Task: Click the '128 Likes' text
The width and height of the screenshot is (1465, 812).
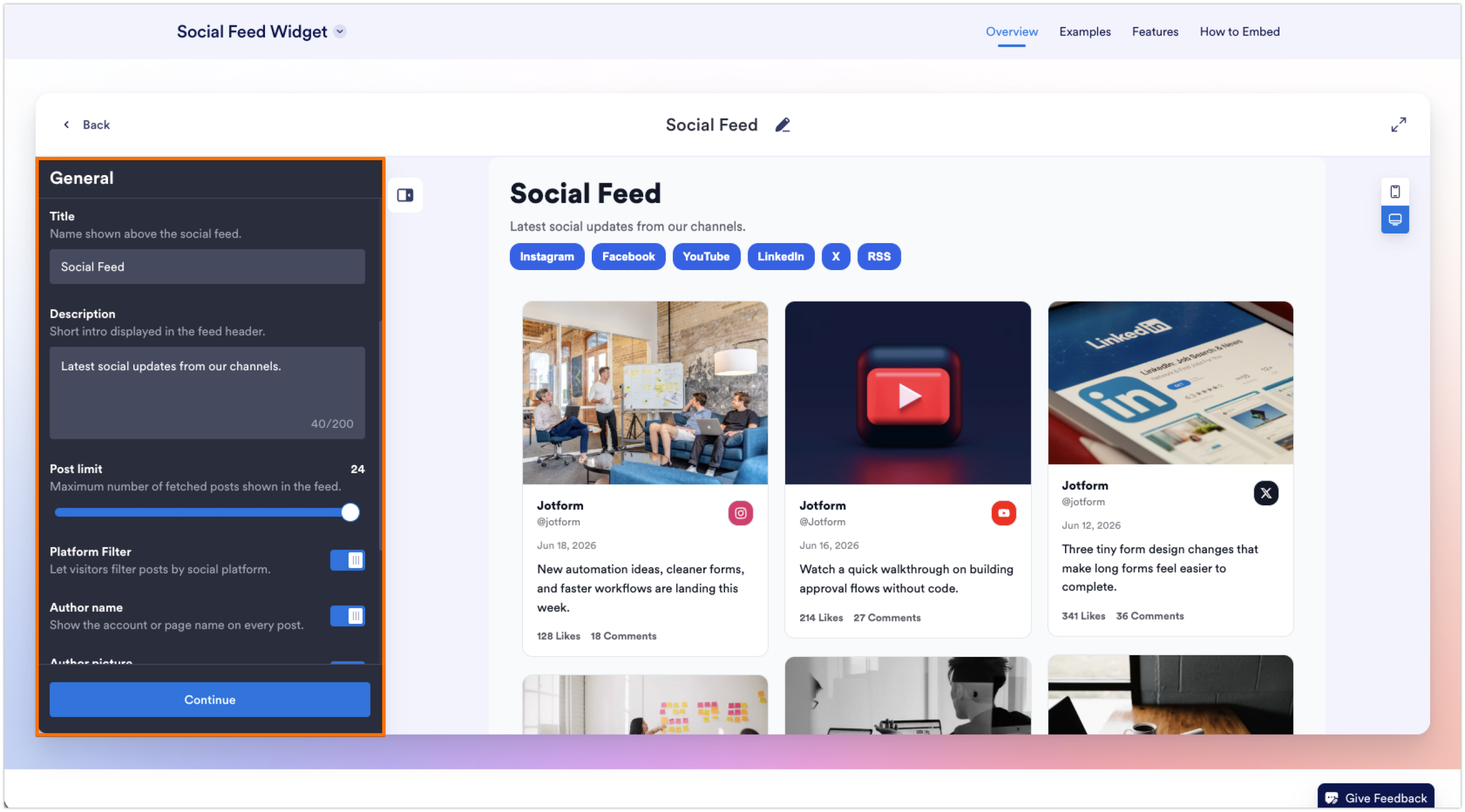Action: click(558, 636)
